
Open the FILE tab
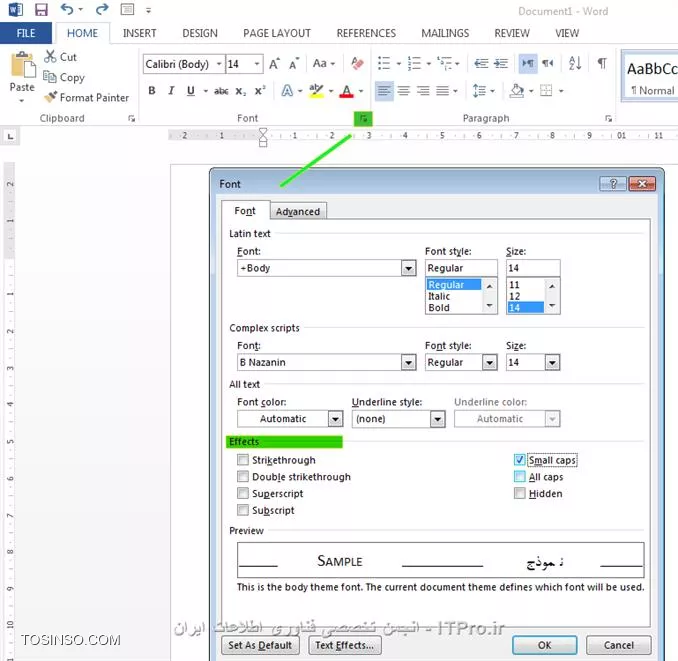(x=26, y=33)
